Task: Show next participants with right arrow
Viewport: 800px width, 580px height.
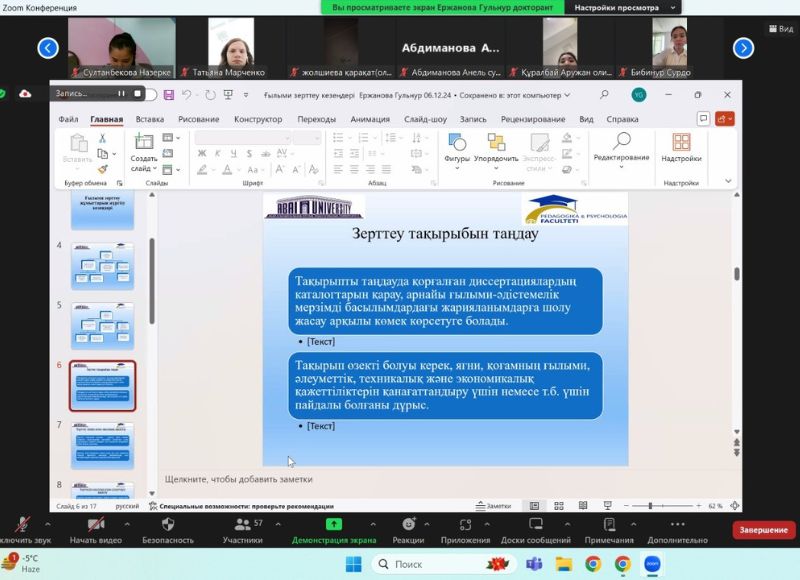Action: point(743,48)
